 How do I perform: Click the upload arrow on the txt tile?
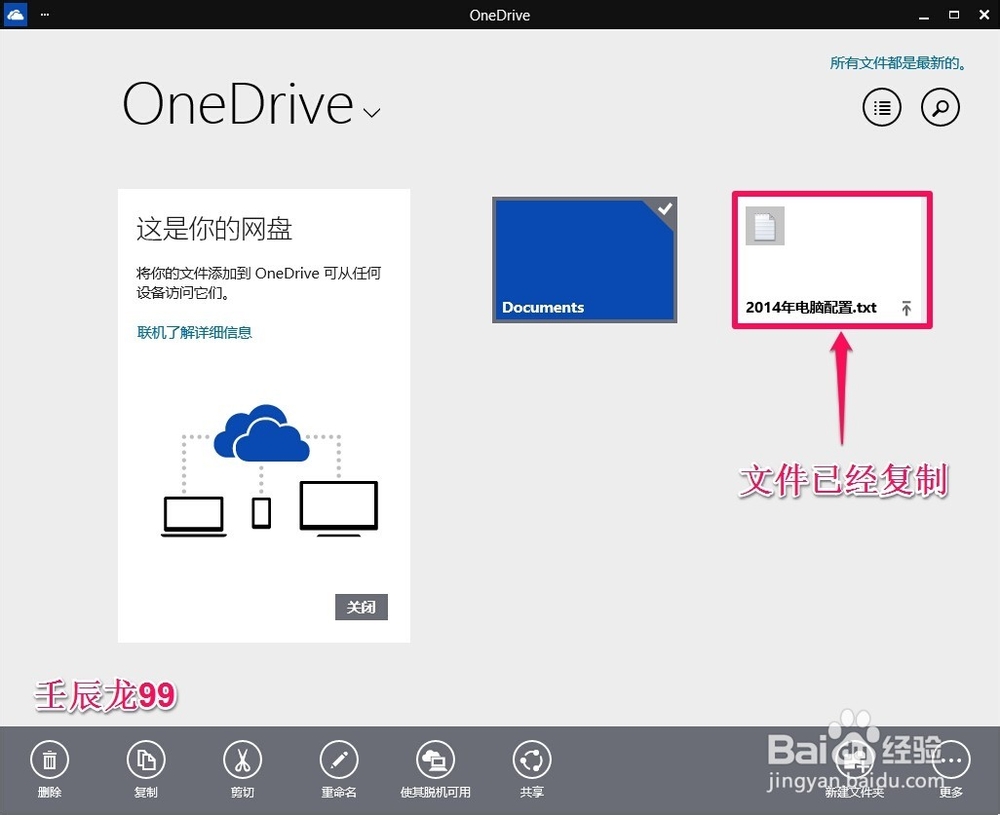coord(906,308)
